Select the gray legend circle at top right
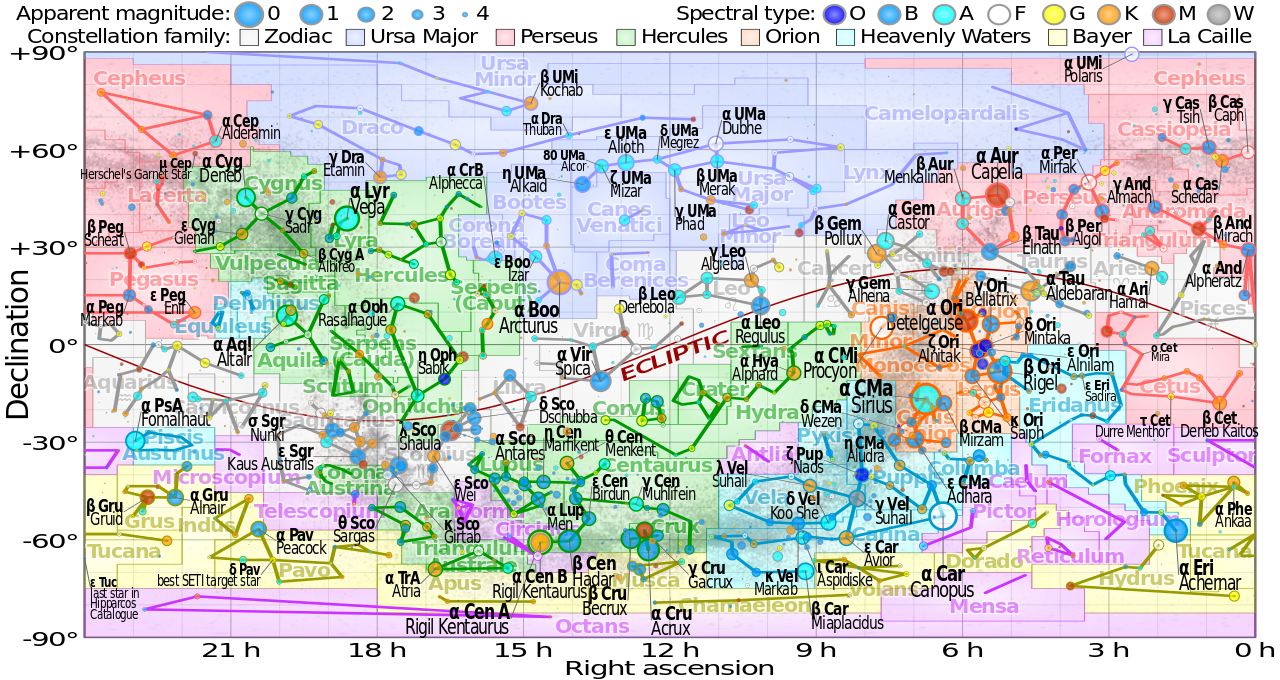 1218,15
